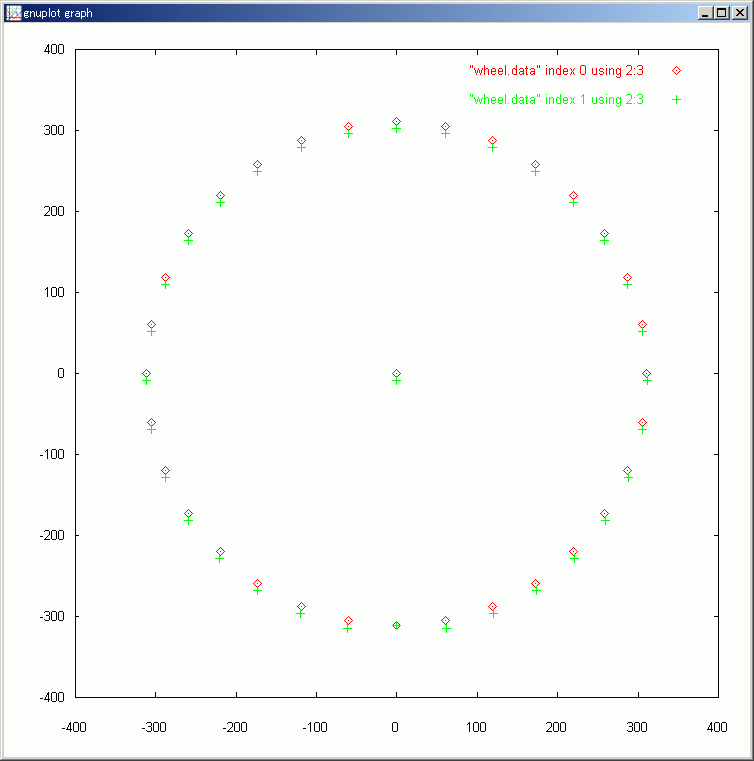The height and width of the screenshot is (761, 754).
Task: Click the x-axis label 0
Action: point(395,728)
